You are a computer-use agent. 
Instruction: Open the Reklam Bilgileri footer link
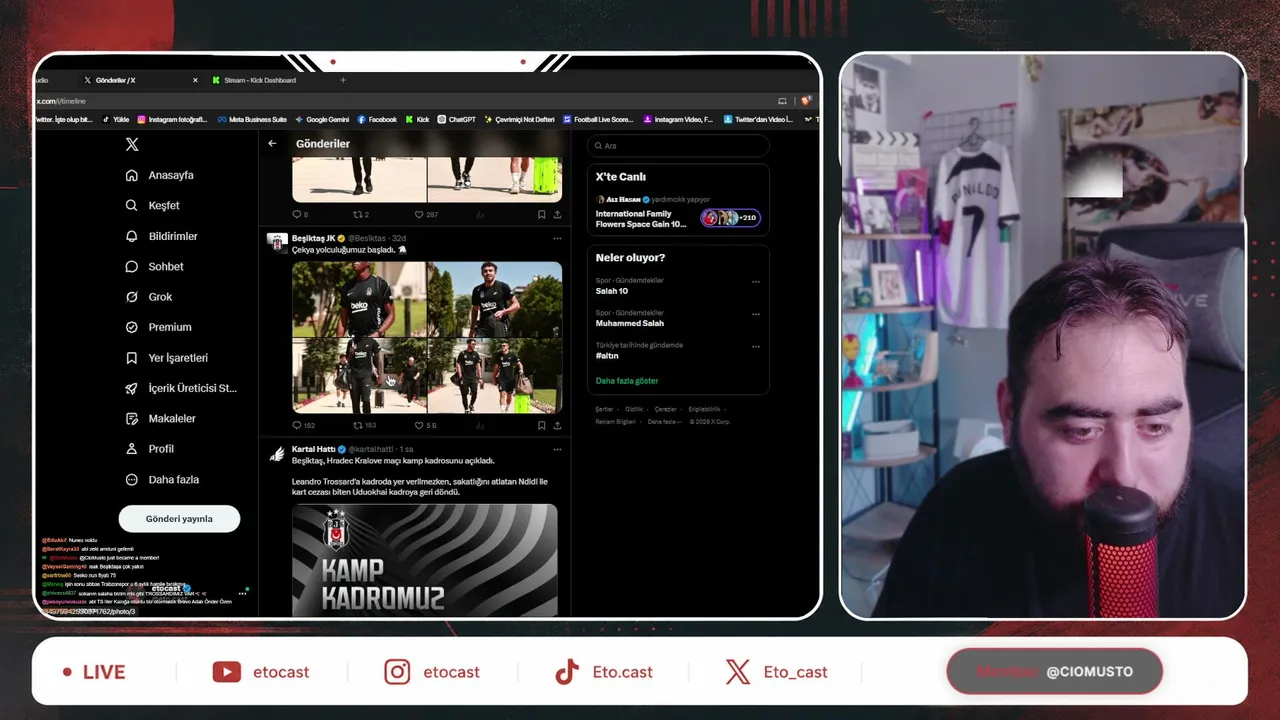[x=616, y=422]
